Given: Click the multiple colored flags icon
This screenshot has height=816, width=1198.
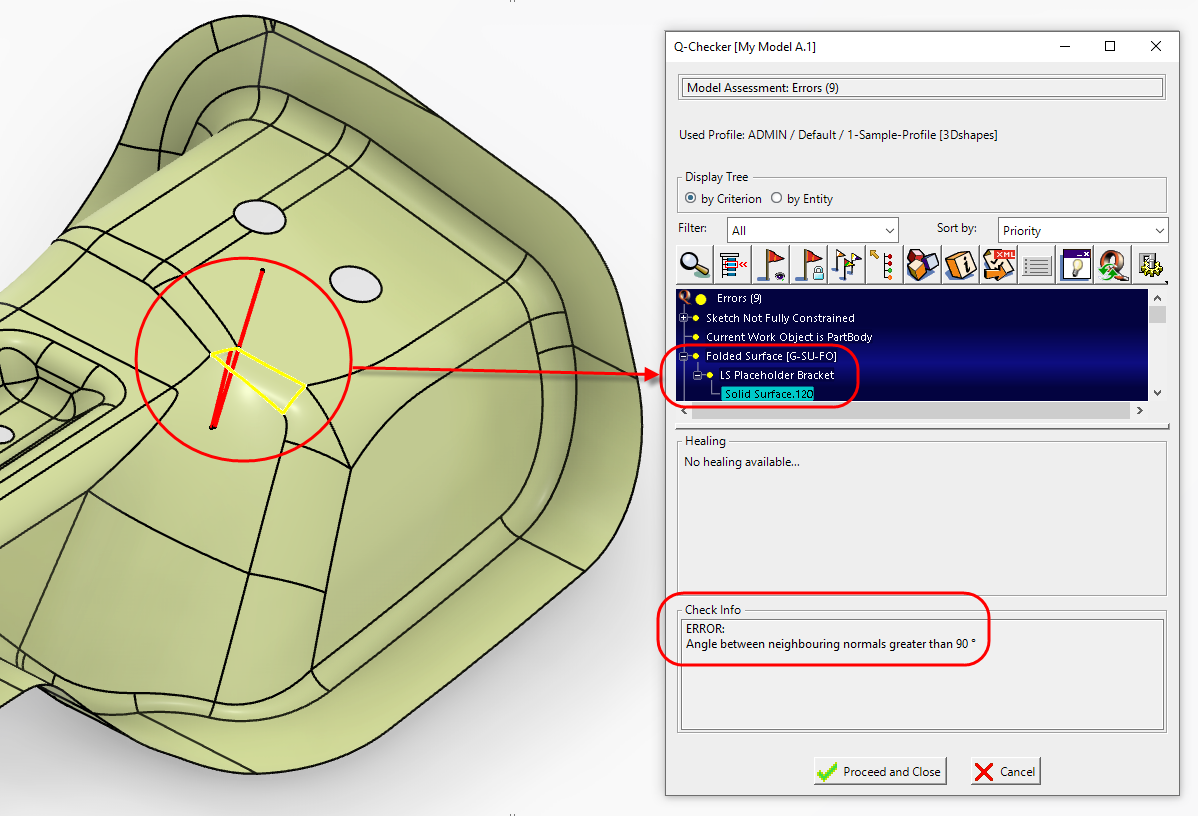Looking at the screenshot, I should (846, 265).
